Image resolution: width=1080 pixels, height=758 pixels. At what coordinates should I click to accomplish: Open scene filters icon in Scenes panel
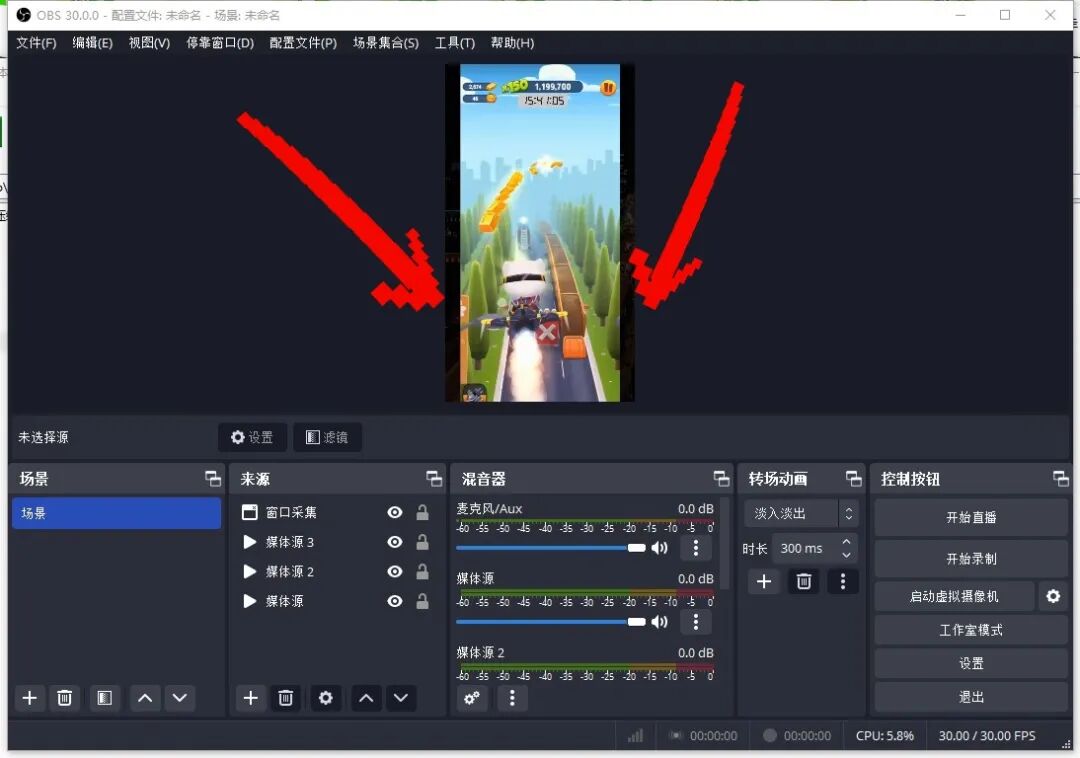coord(105,698)
